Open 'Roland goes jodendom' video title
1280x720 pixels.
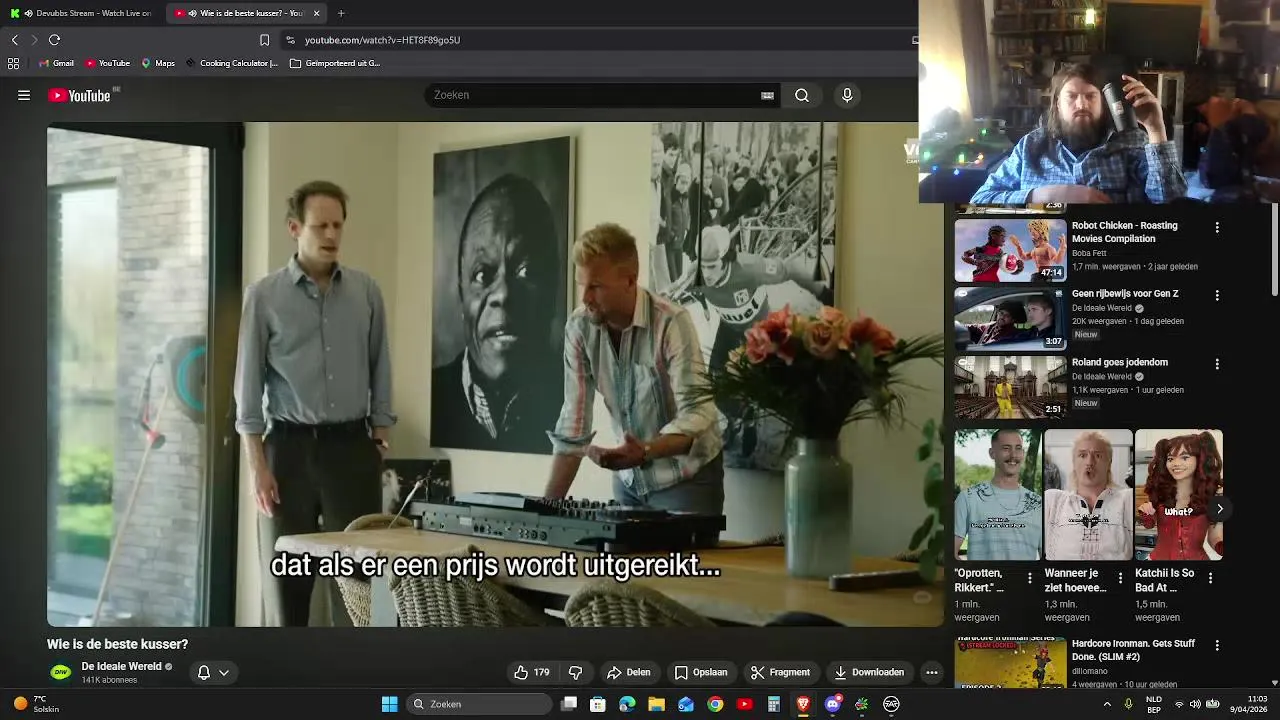(1119, 362)
